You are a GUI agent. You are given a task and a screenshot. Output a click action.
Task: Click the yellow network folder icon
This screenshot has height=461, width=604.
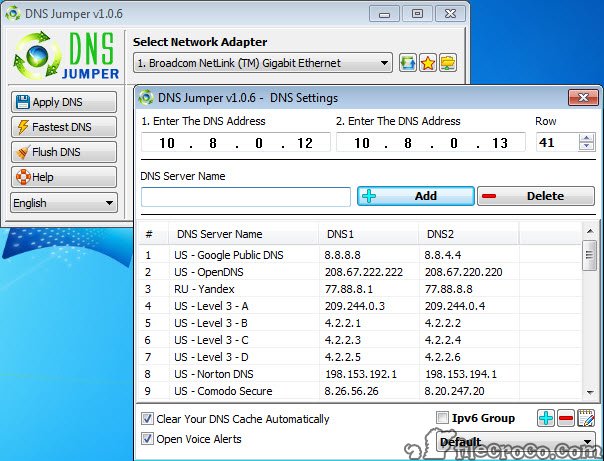(x=448, y=63)
